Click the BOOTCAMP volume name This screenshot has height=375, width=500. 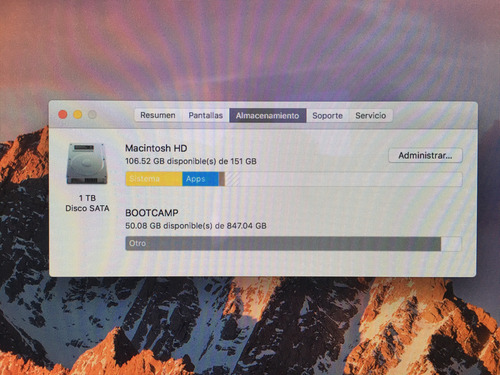coord(152,213)
